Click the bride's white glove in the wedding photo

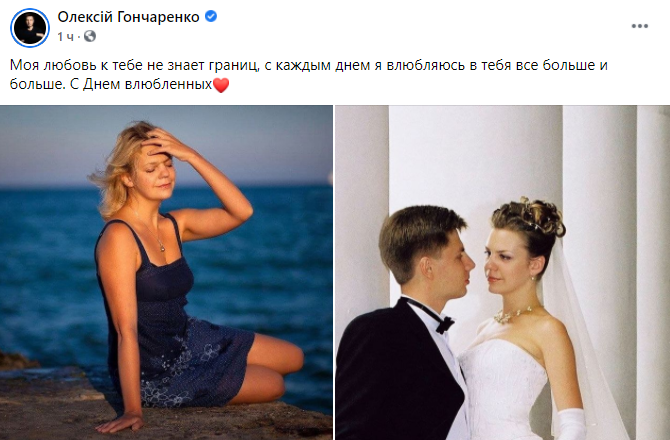572,424
